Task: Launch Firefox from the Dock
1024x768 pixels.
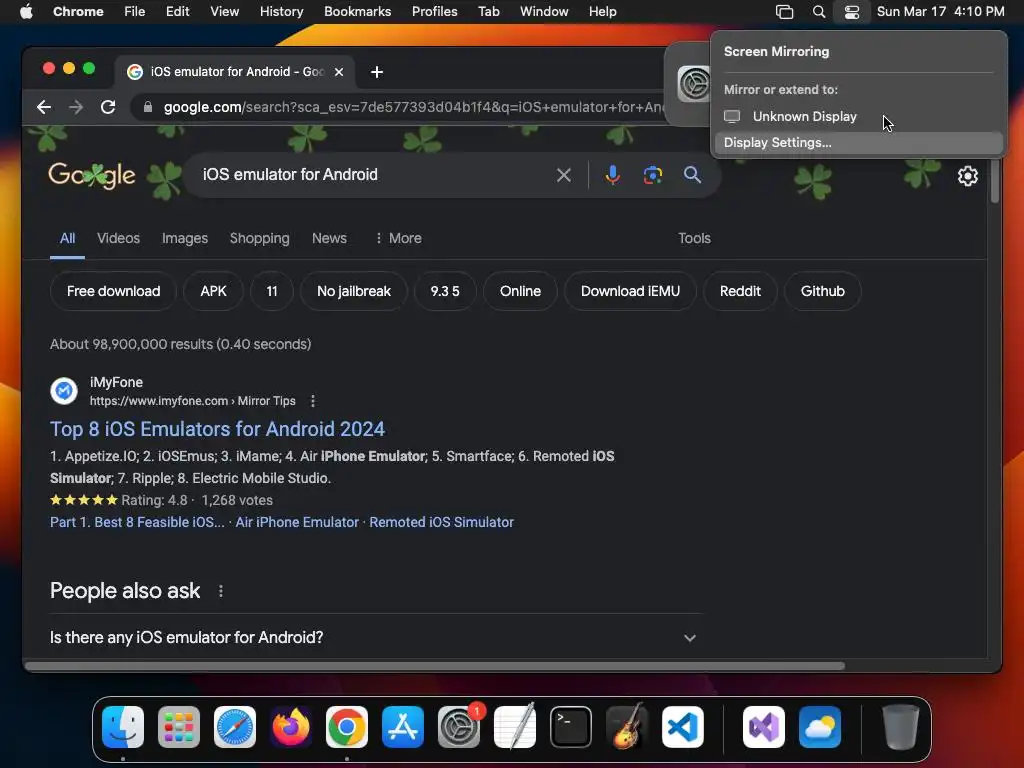Action: pyautogui.click(x=291, y=727)
